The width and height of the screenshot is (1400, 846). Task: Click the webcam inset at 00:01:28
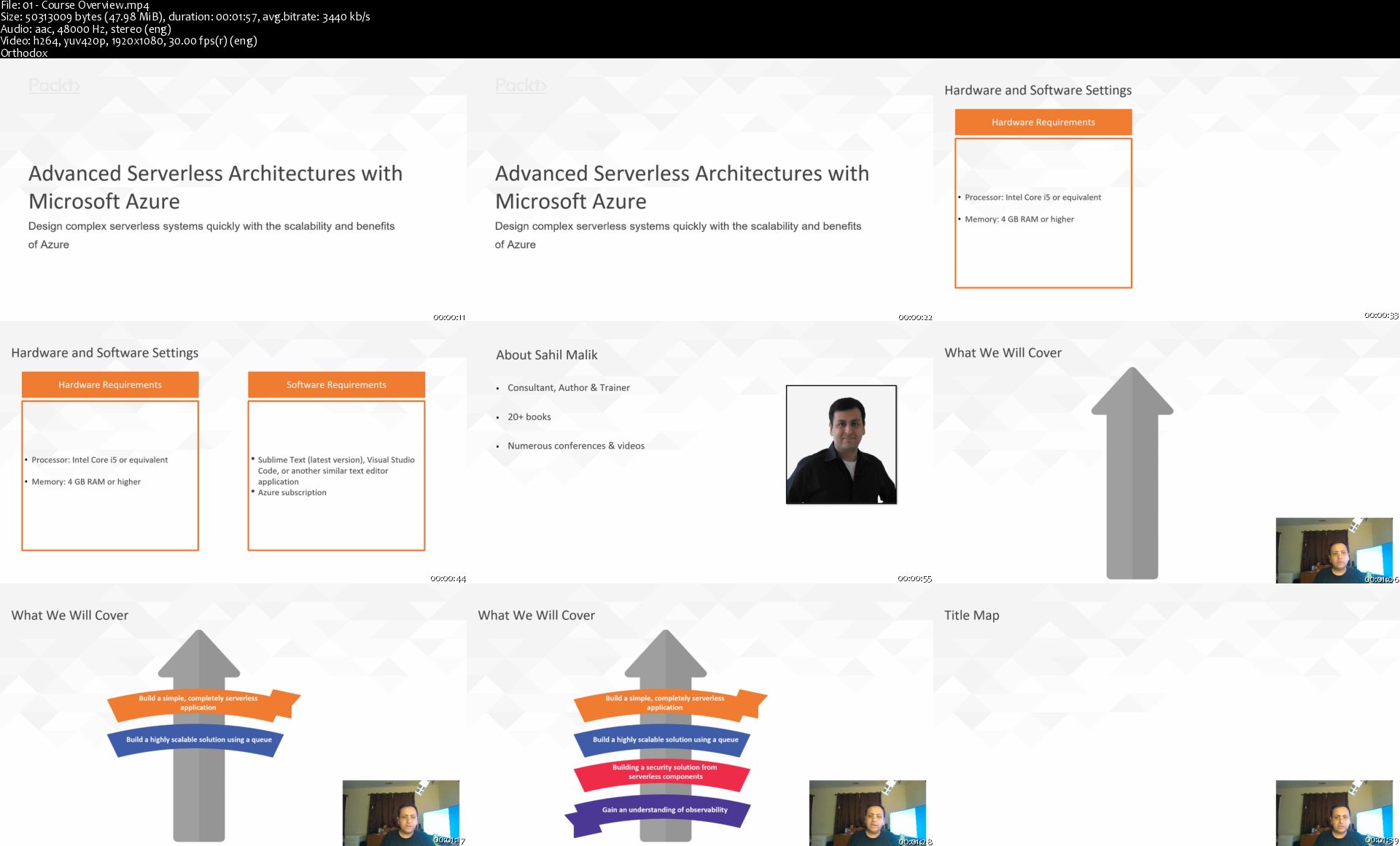(868, 812)
